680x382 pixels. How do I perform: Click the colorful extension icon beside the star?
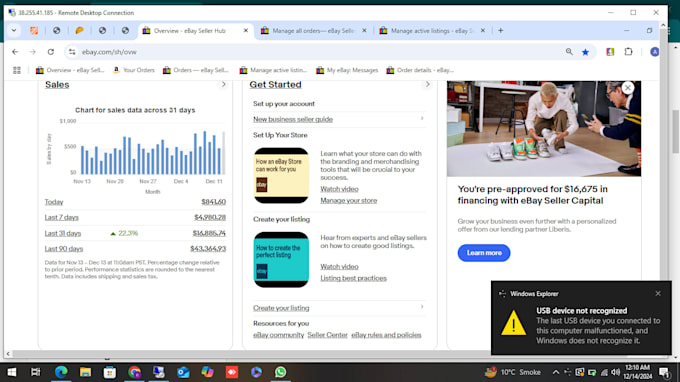point(610,52)
